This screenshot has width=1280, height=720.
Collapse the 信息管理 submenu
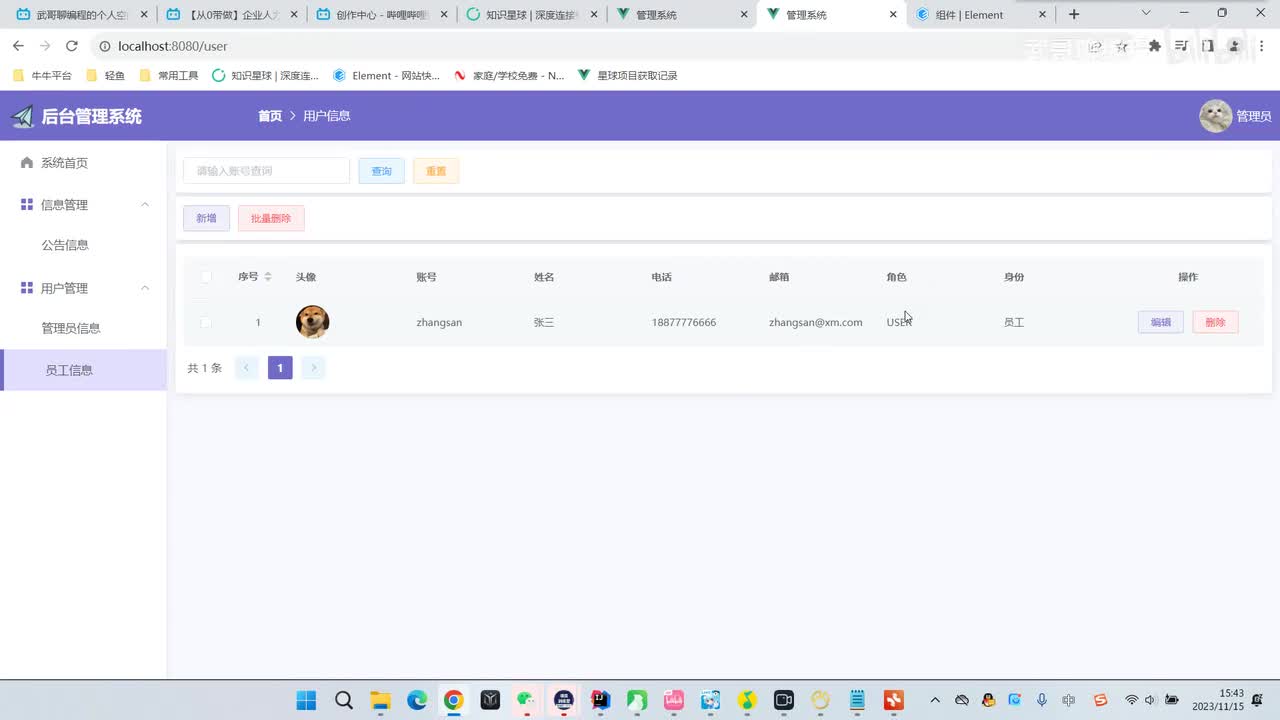point(145,204)
